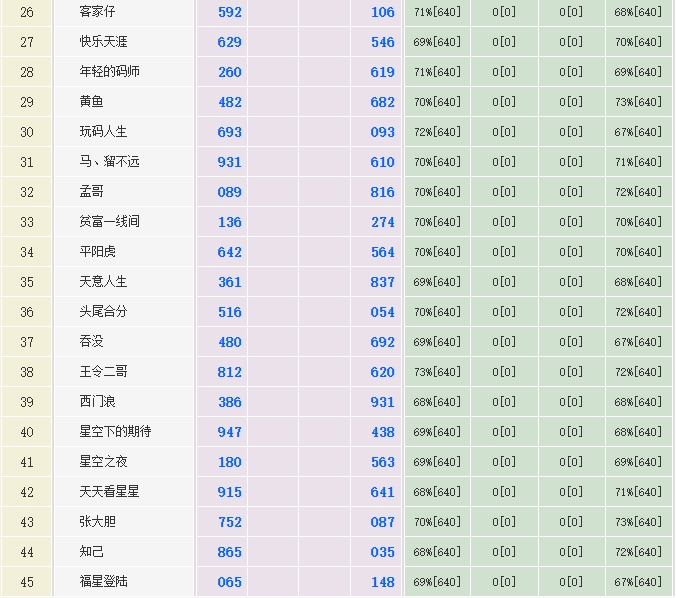The image size is (676, 598).
Task: Open 玩码人生 in row 30
Action: click(x=104, y=132)
